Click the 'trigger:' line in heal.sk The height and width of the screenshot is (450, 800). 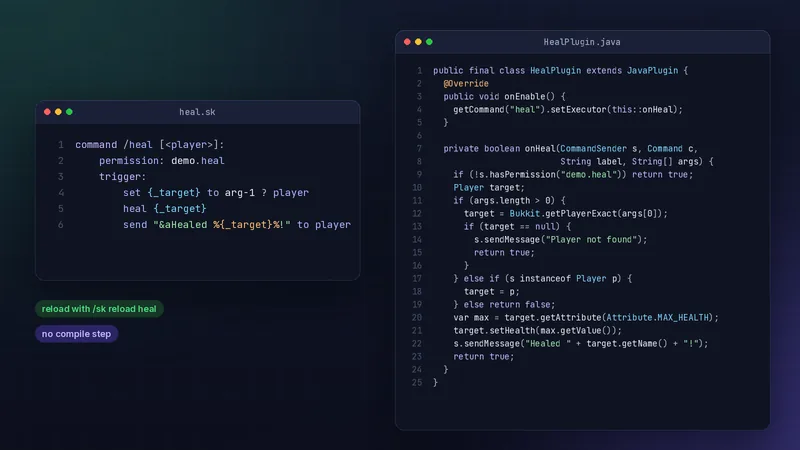(x=122, y=177)
